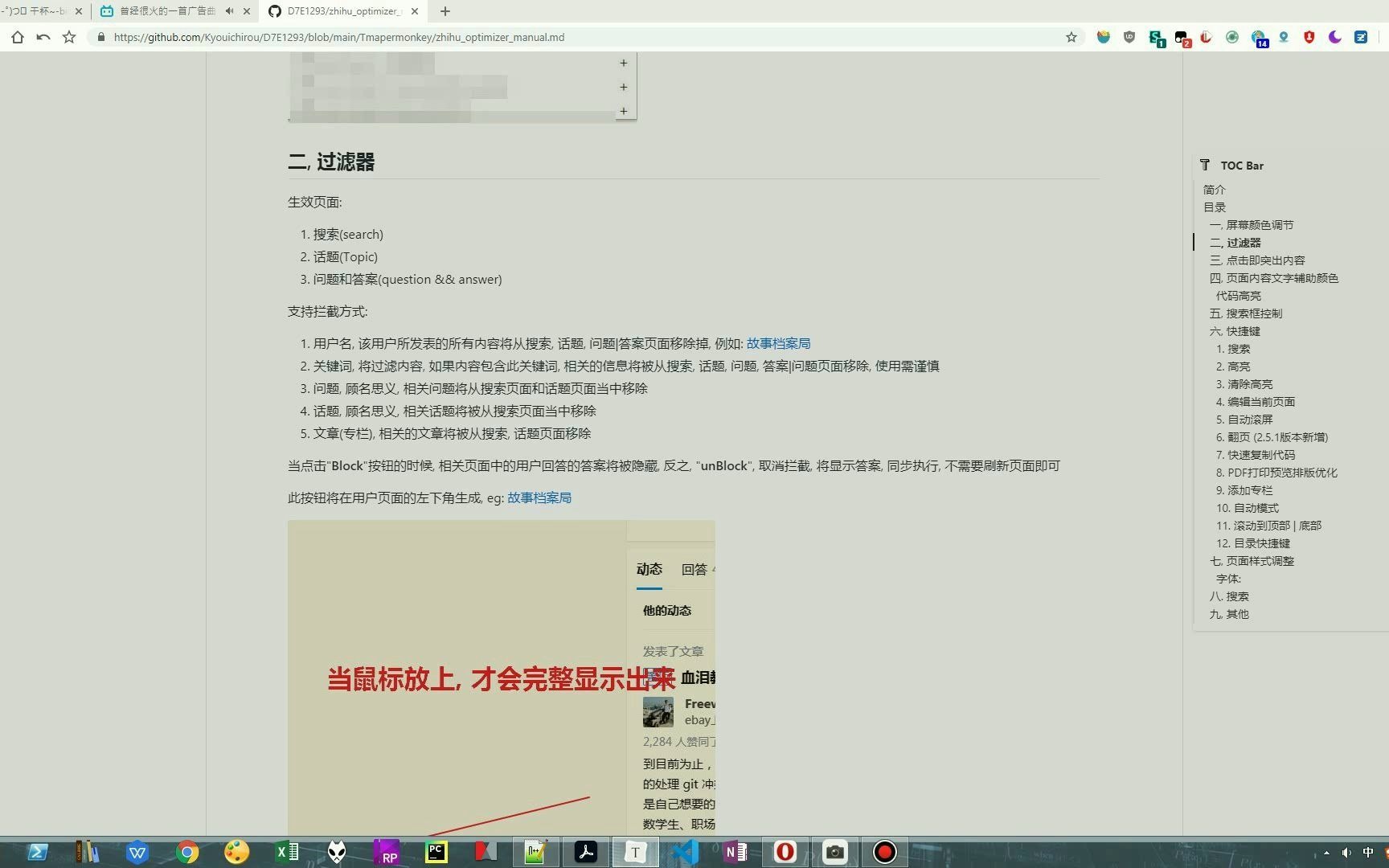Jump to 简介 in TOC Bar
1389x868 pixels.
[x=1215, y=190]
